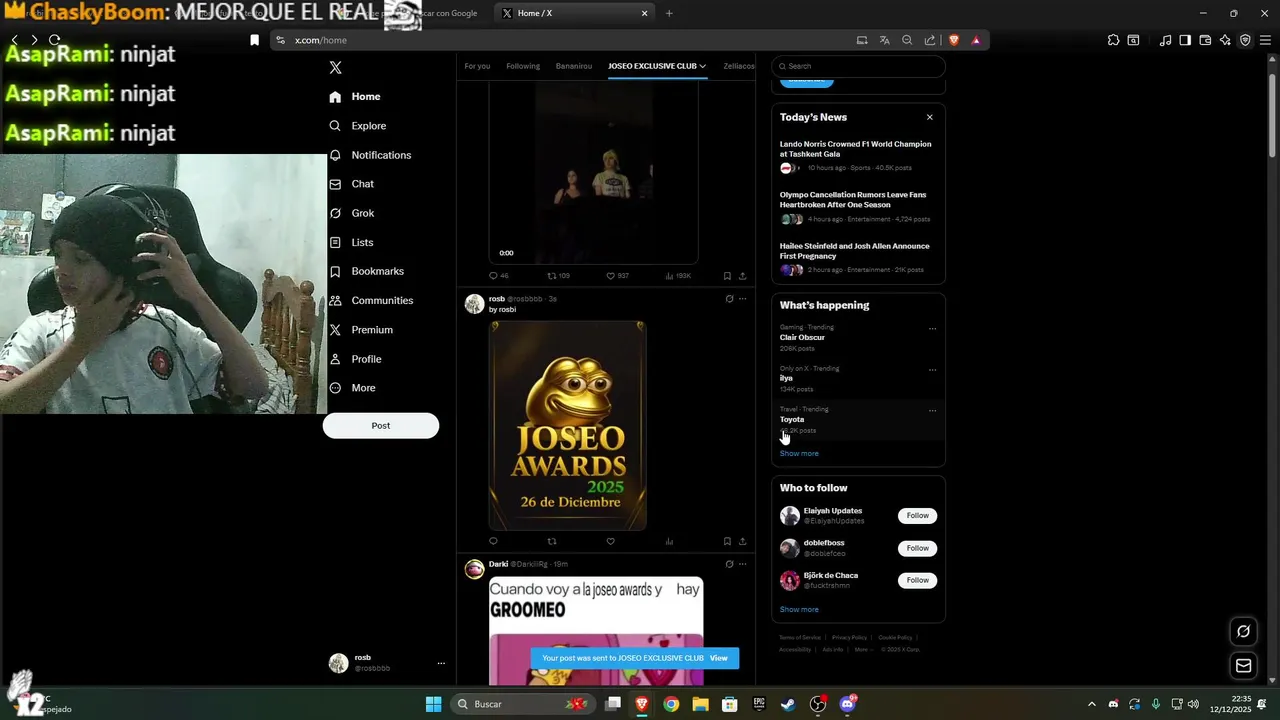
Task: Open a new browser tab
Action: 669,13
